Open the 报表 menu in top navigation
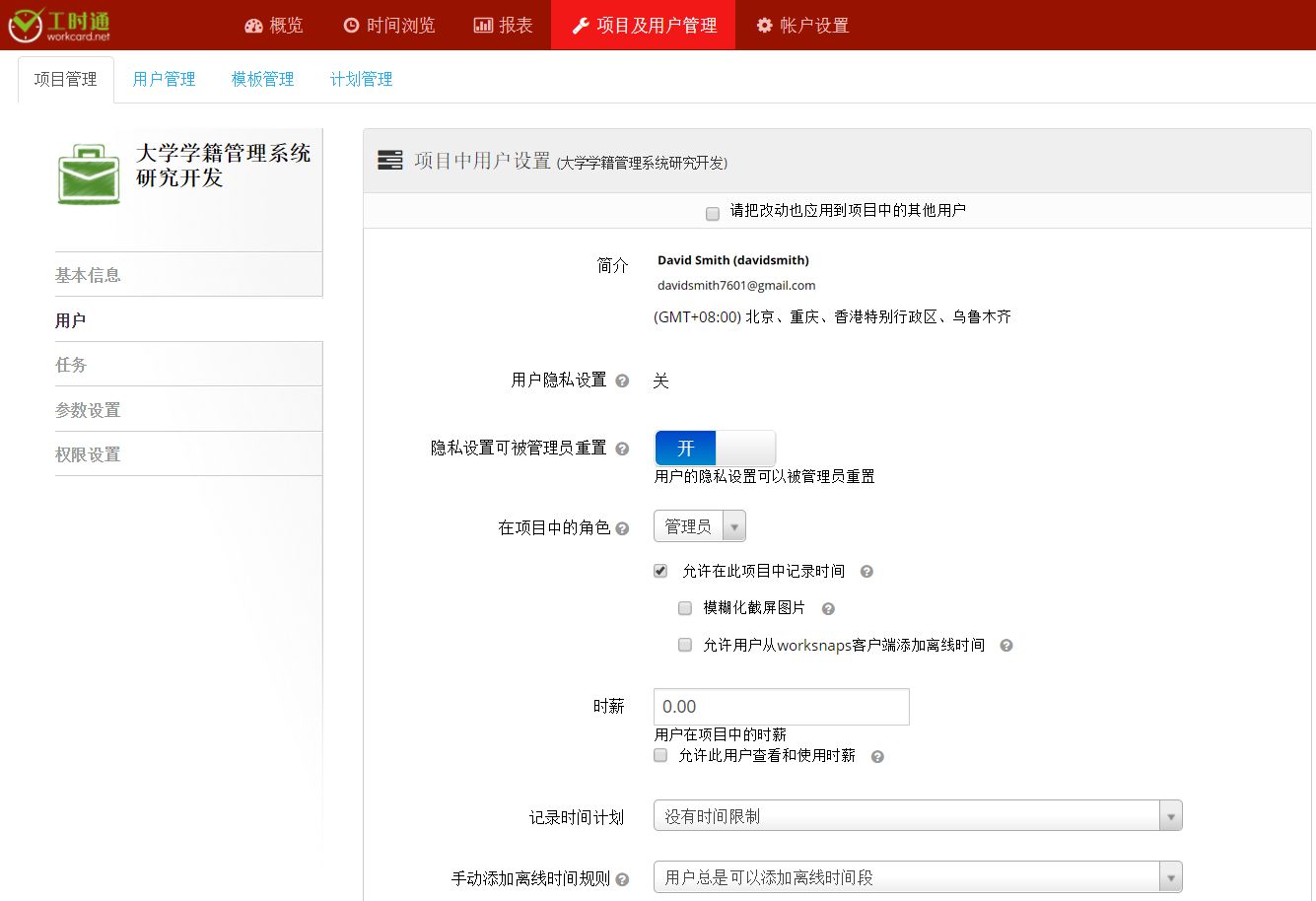 pos(504,26)
